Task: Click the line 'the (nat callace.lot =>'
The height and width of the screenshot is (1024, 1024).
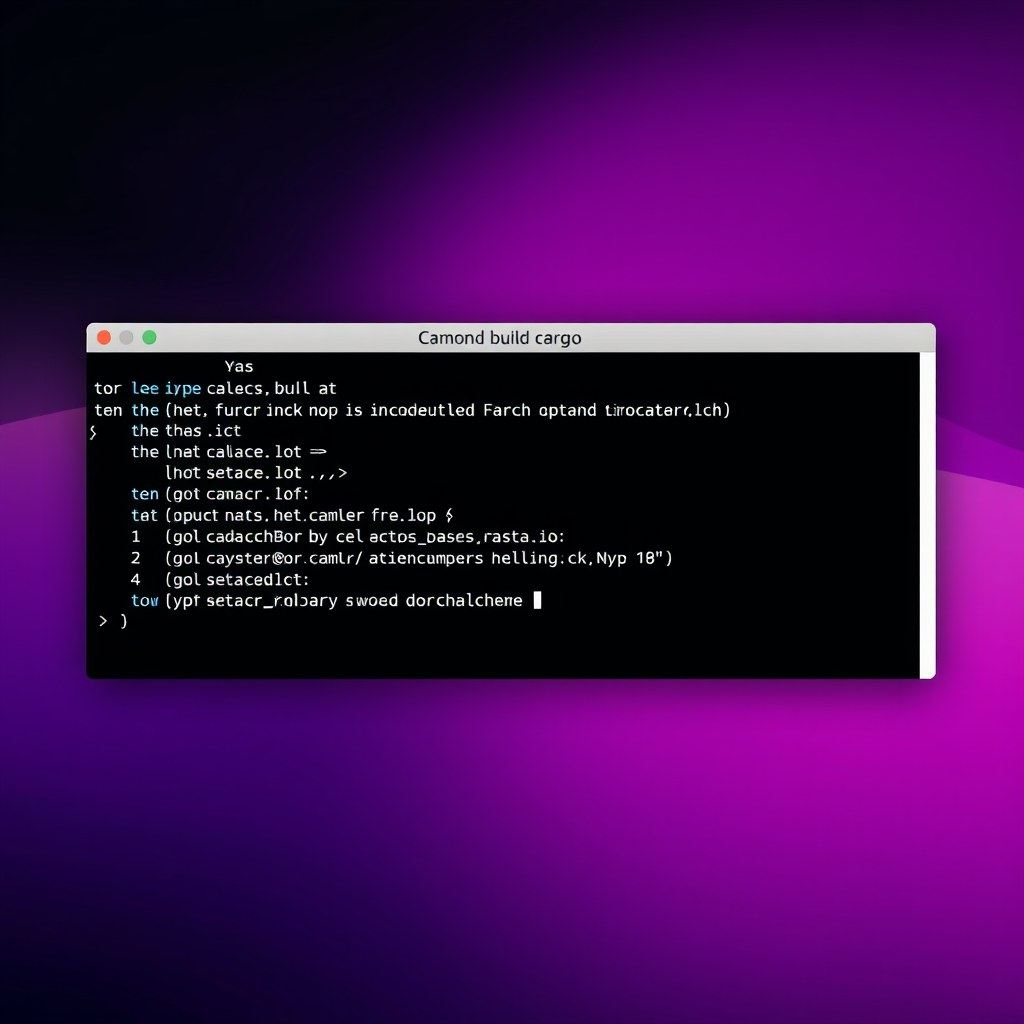Action: pyautogui.click(x=229, y=452)
